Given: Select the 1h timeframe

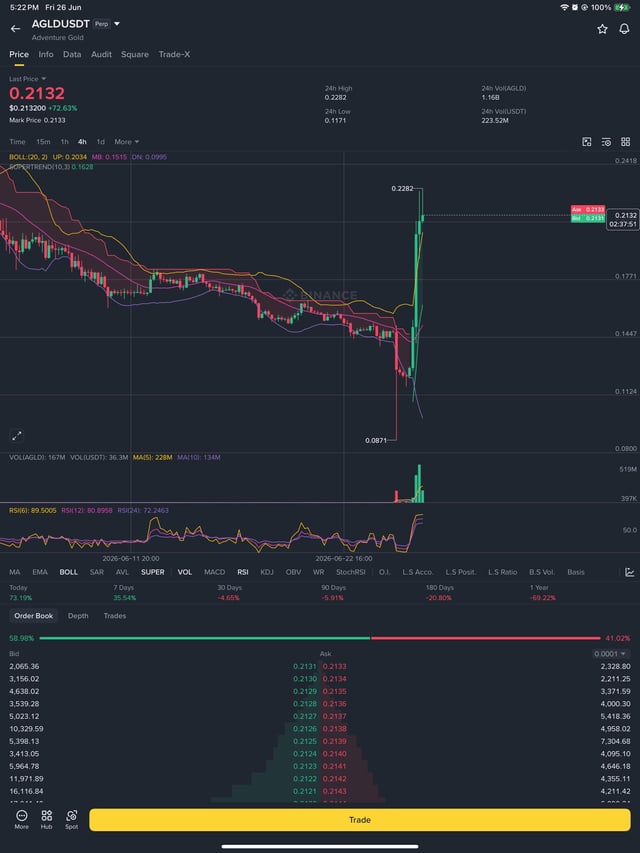Looking at the screenshot, I should click(x=64, y=142).
